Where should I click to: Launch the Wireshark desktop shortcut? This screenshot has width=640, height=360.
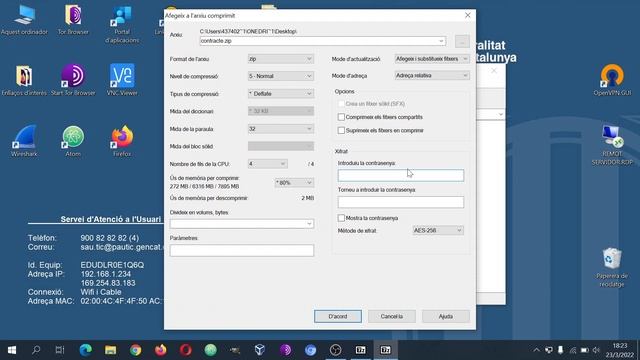pyautogui.click(x=24, y=141)
